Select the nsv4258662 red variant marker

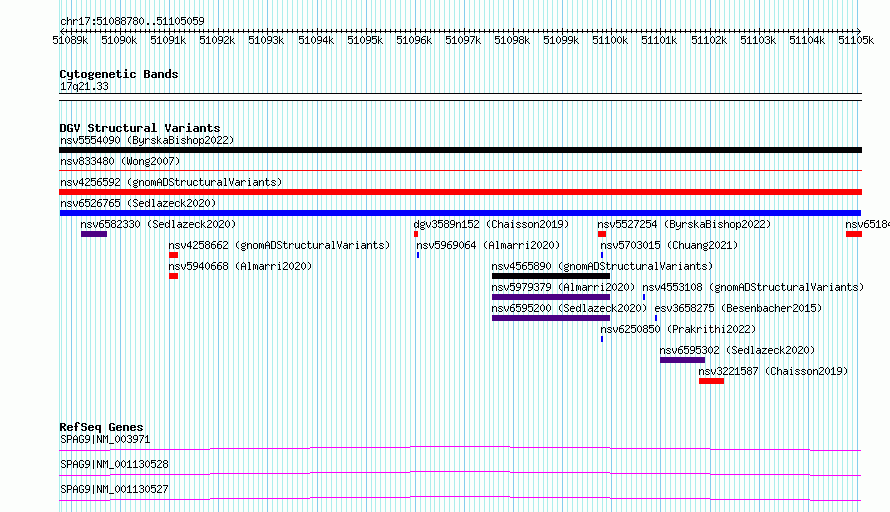[x=174, y=255]
